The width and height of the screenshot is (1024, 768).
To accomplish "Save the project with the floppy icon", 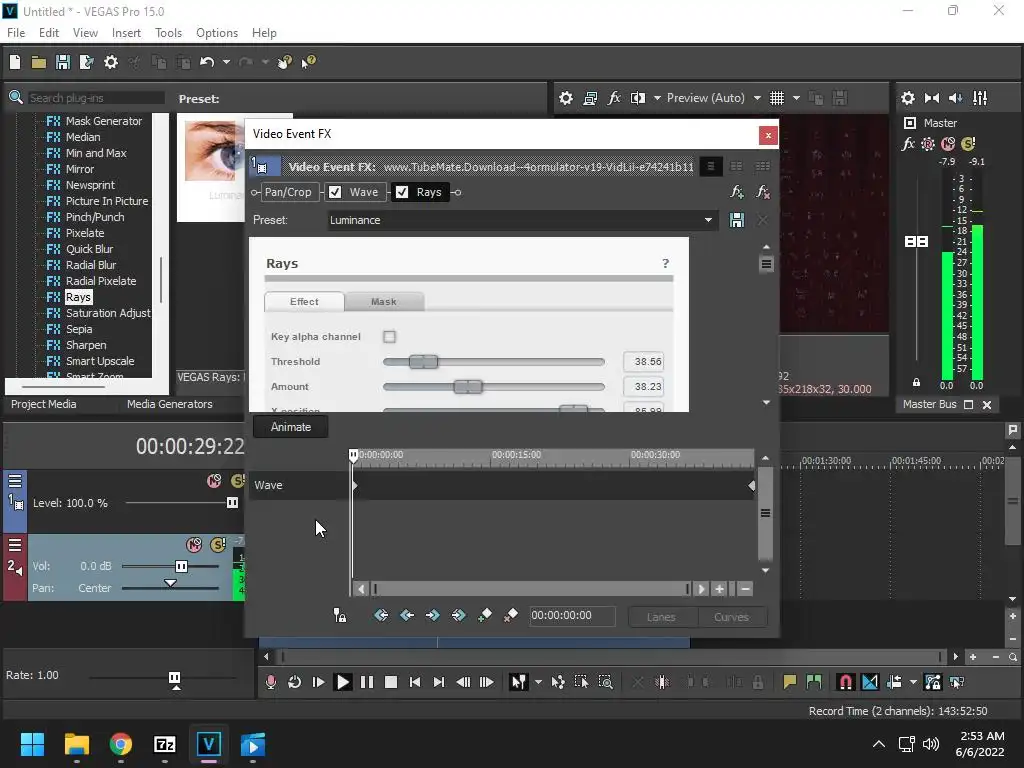I will click(63, 62).
